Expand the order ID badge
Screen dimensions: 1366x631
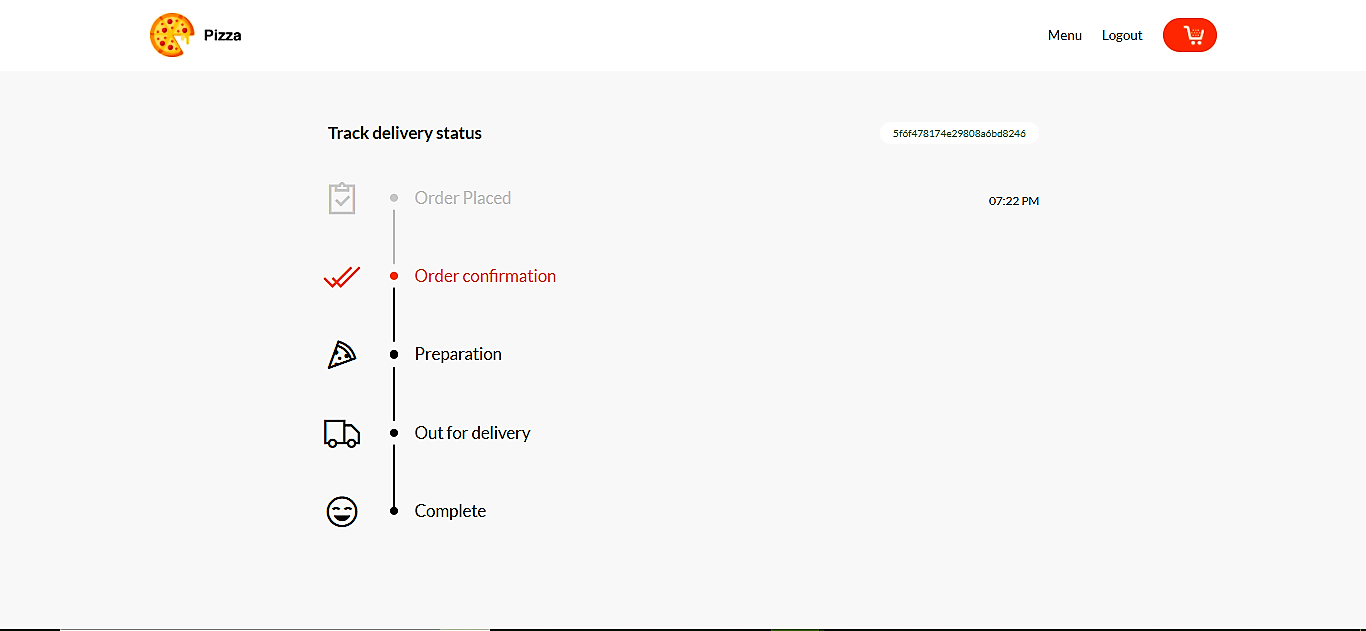coord(958,132)
